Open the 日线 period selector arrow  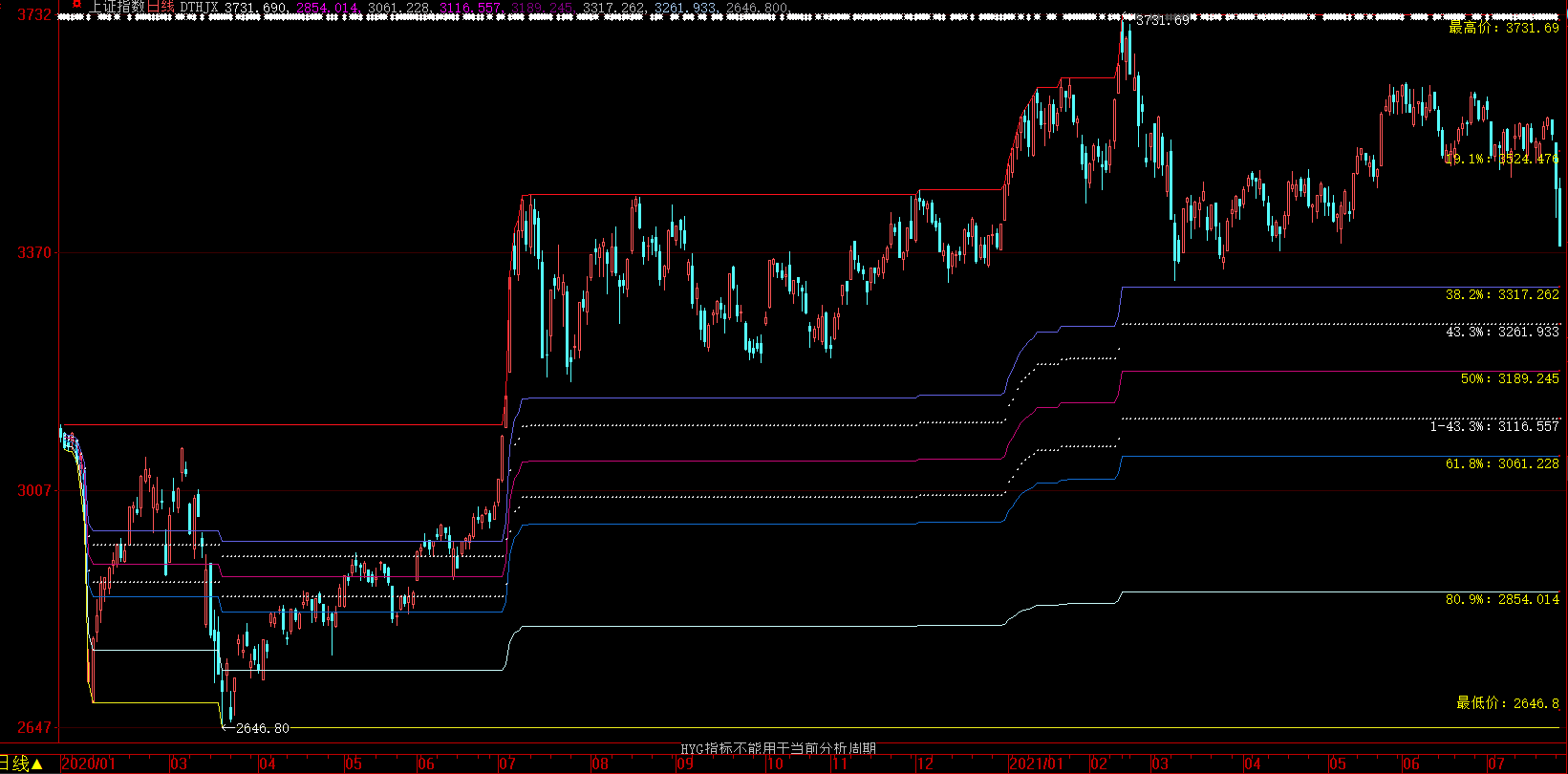pos(36,763)
